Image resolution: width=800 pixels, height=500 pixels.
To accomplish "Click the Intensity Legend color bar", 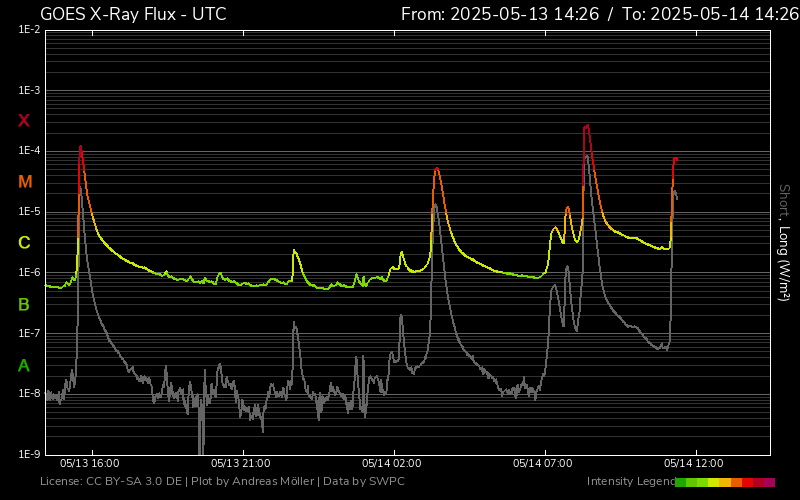I will tap(725, 482).
